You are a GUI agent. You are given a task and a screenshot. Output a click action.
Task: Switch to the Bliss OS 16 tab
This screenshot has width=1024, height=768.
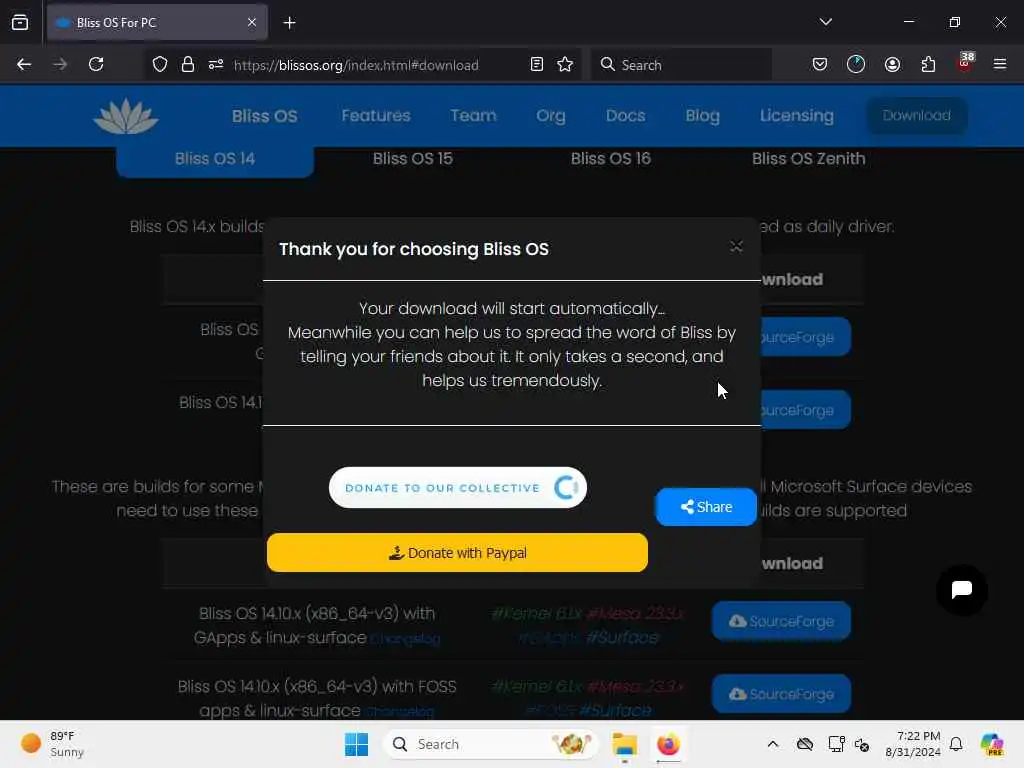pos(611,159)
